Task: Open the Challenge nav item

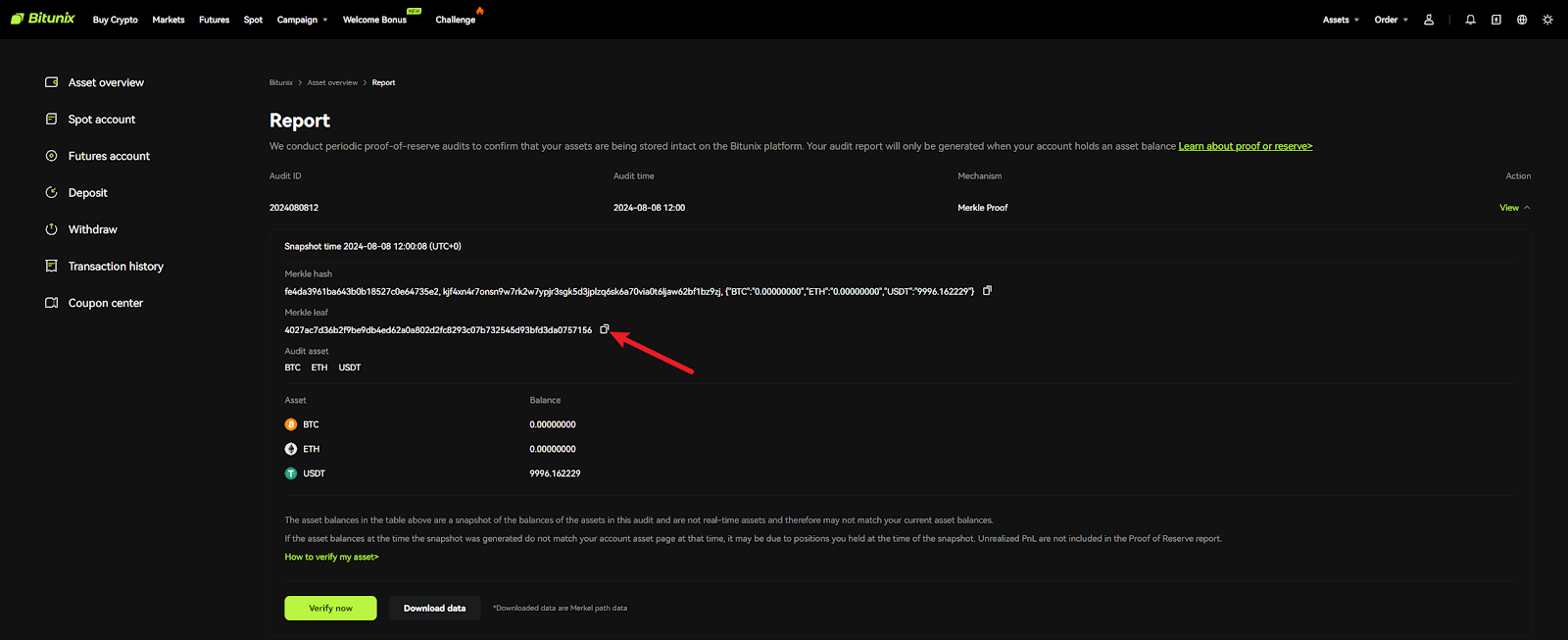Action: 456,20
